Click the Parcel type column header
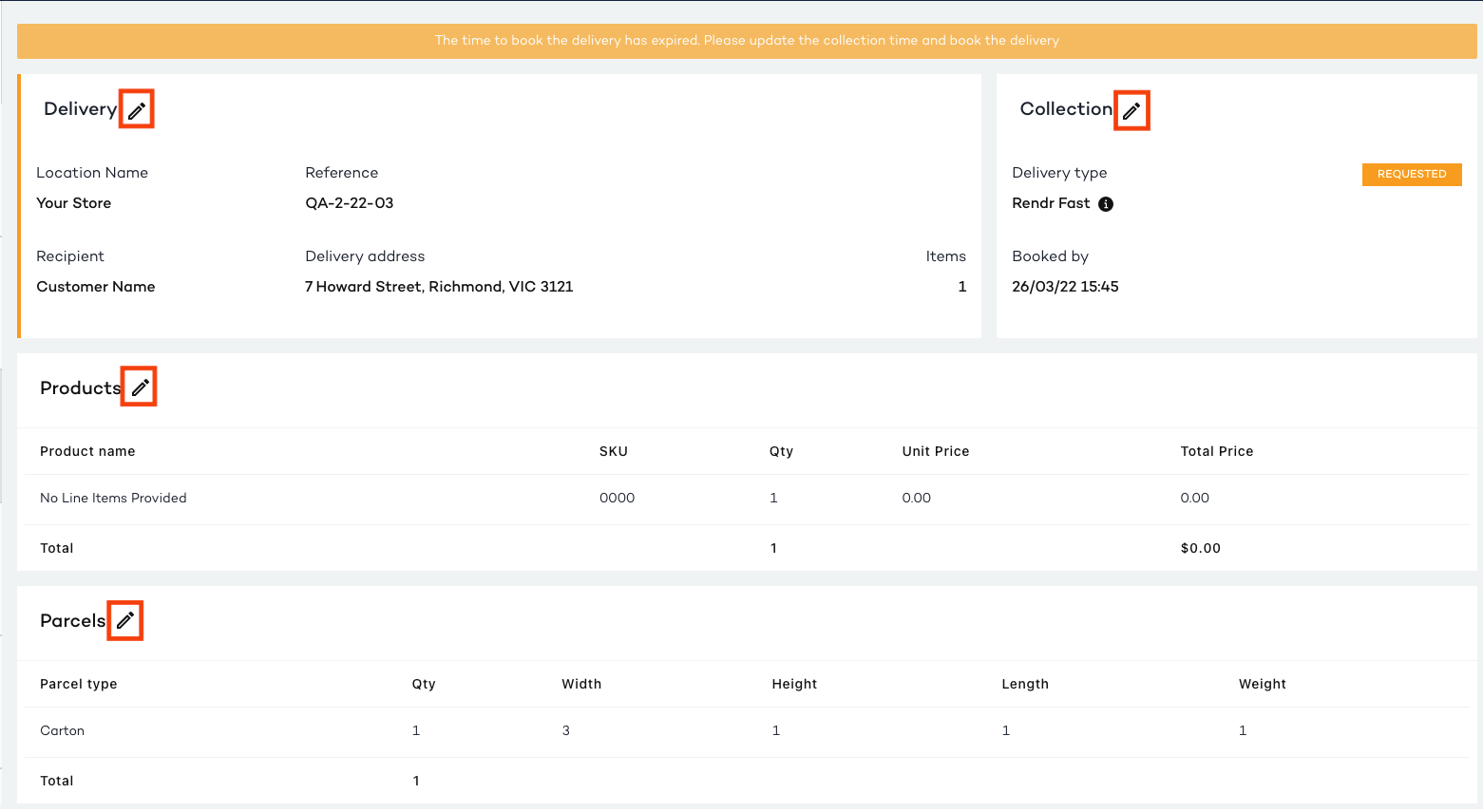Viewport: 1483px width, 812px height. tap(78, 684)
